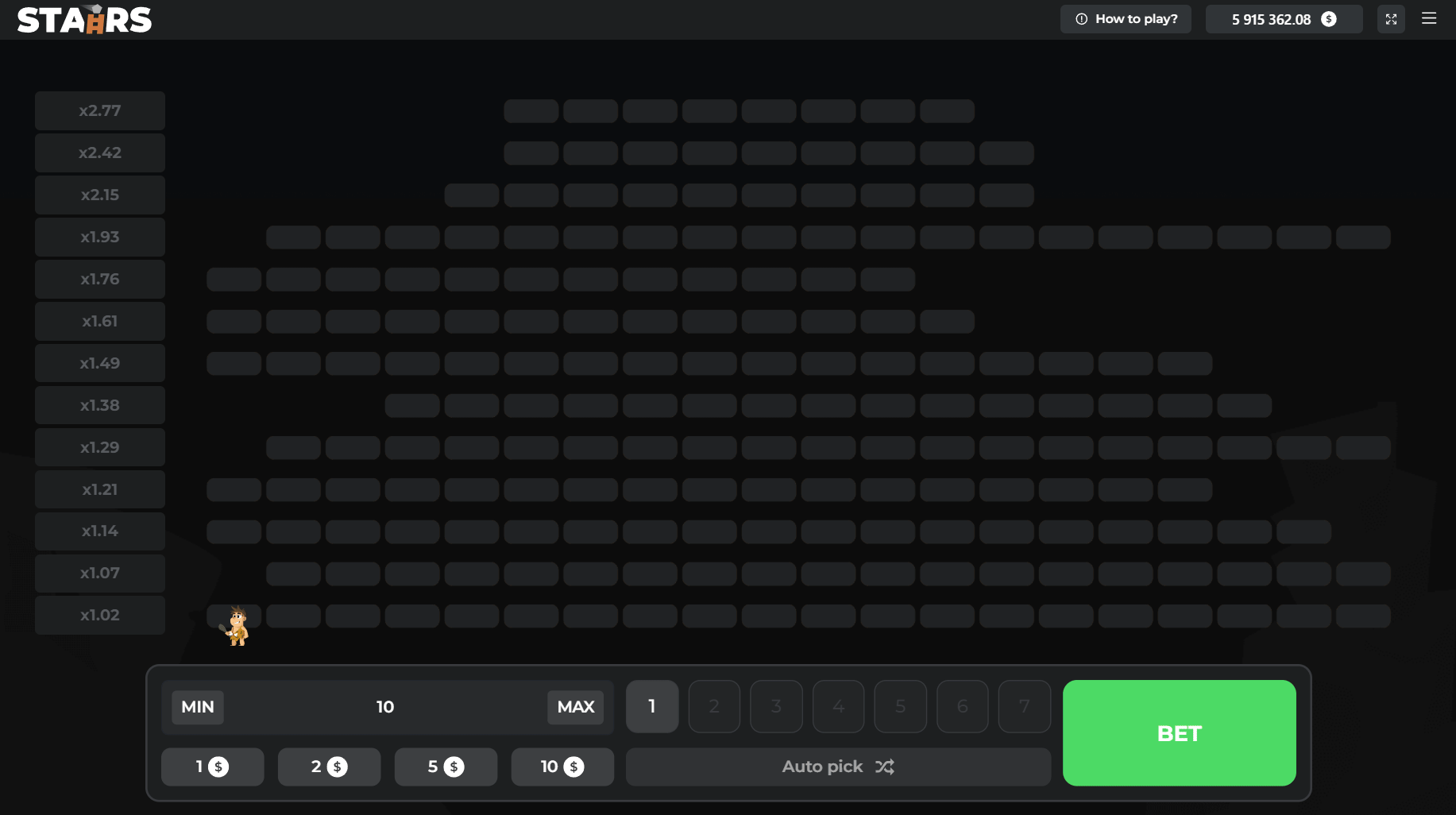Select the 5 dollar bet chip
This screenshot has width=1456, height=815.
click(446, 767)
